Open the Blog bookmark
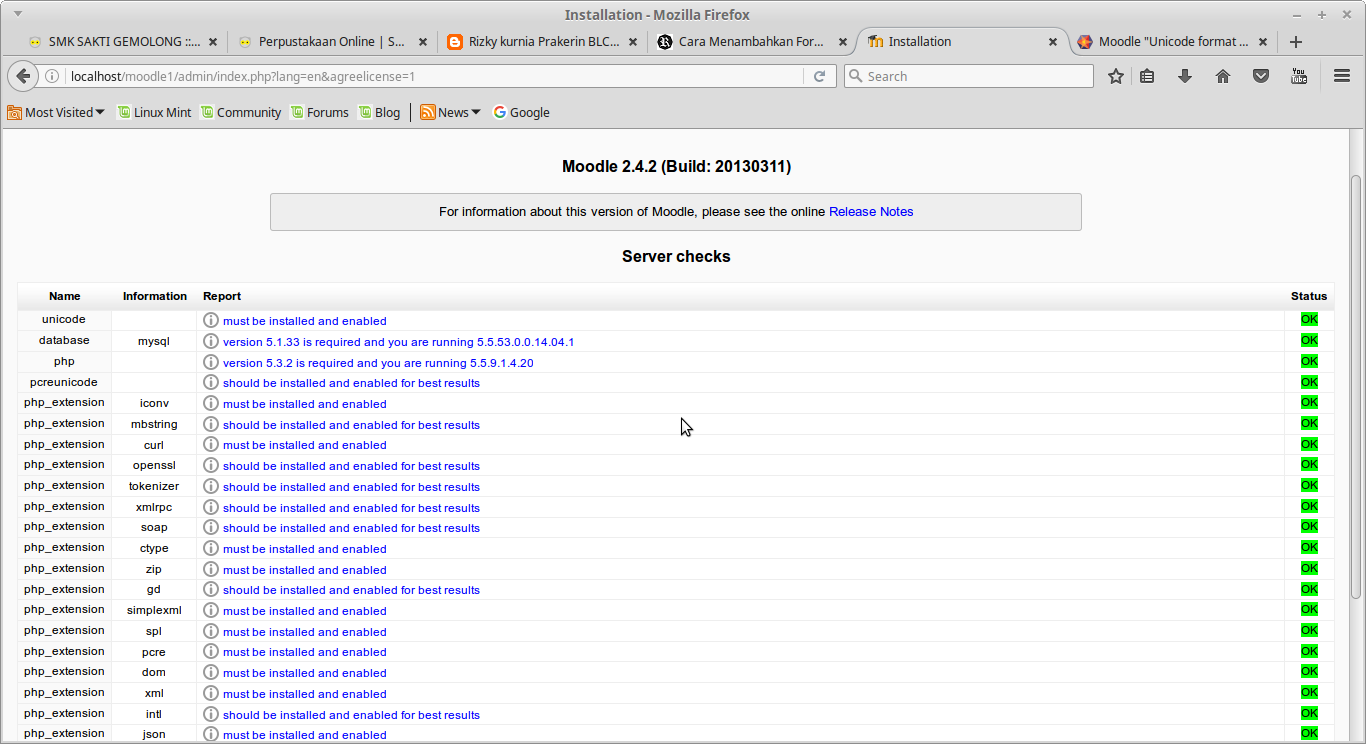Screen dimensions: 1366x744 tap(379, 113)
